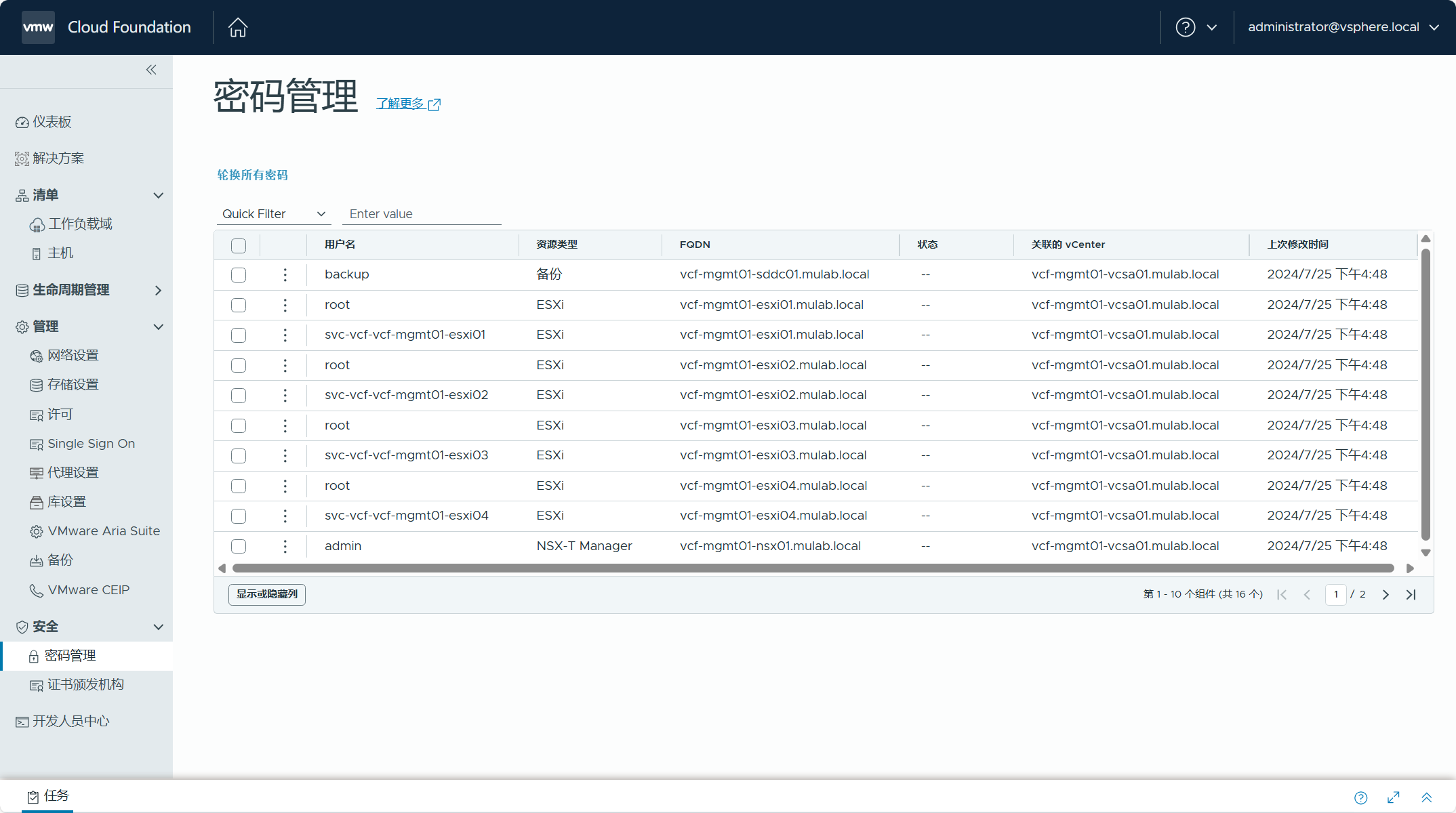Open actions menu for svc-vcf-vcf-mgmt01-esxi02 row

click(285, 395)
